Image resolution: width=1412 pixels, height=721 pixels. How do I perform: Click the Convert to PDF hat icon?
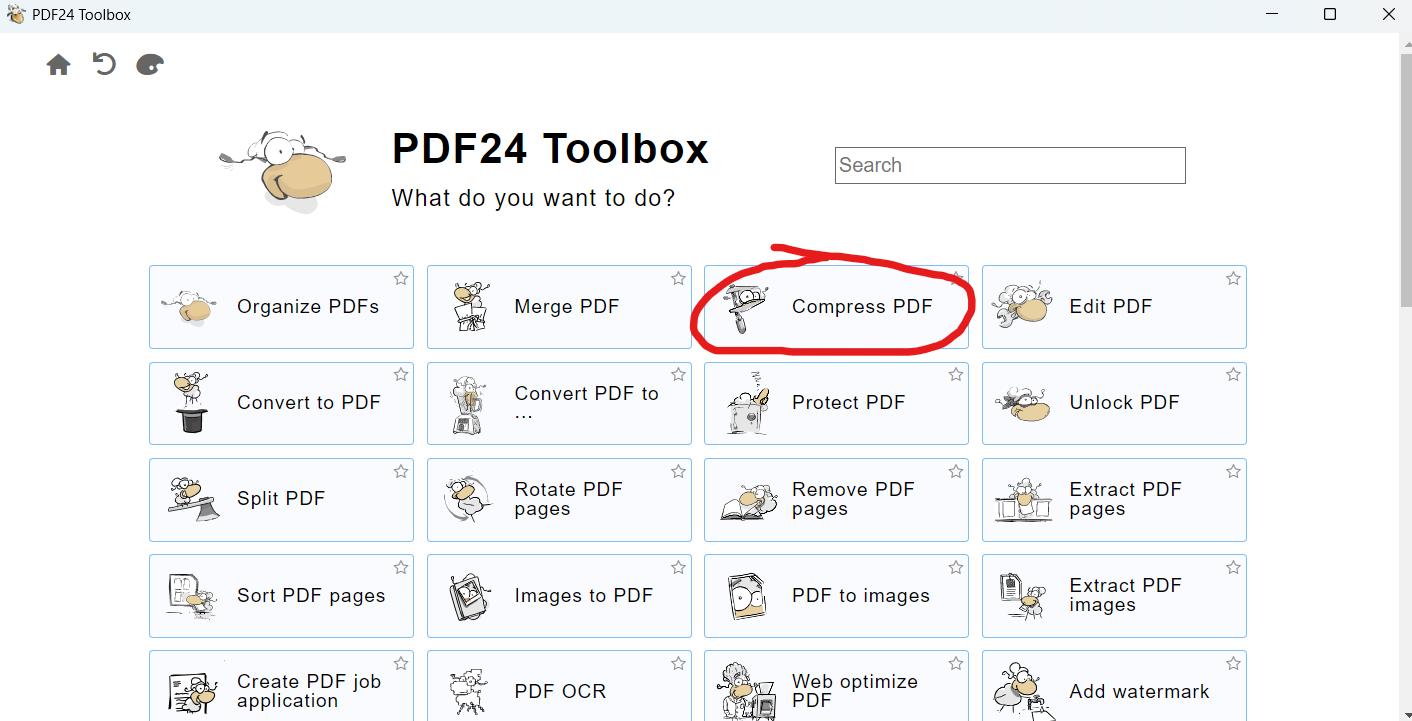point(189,403)
